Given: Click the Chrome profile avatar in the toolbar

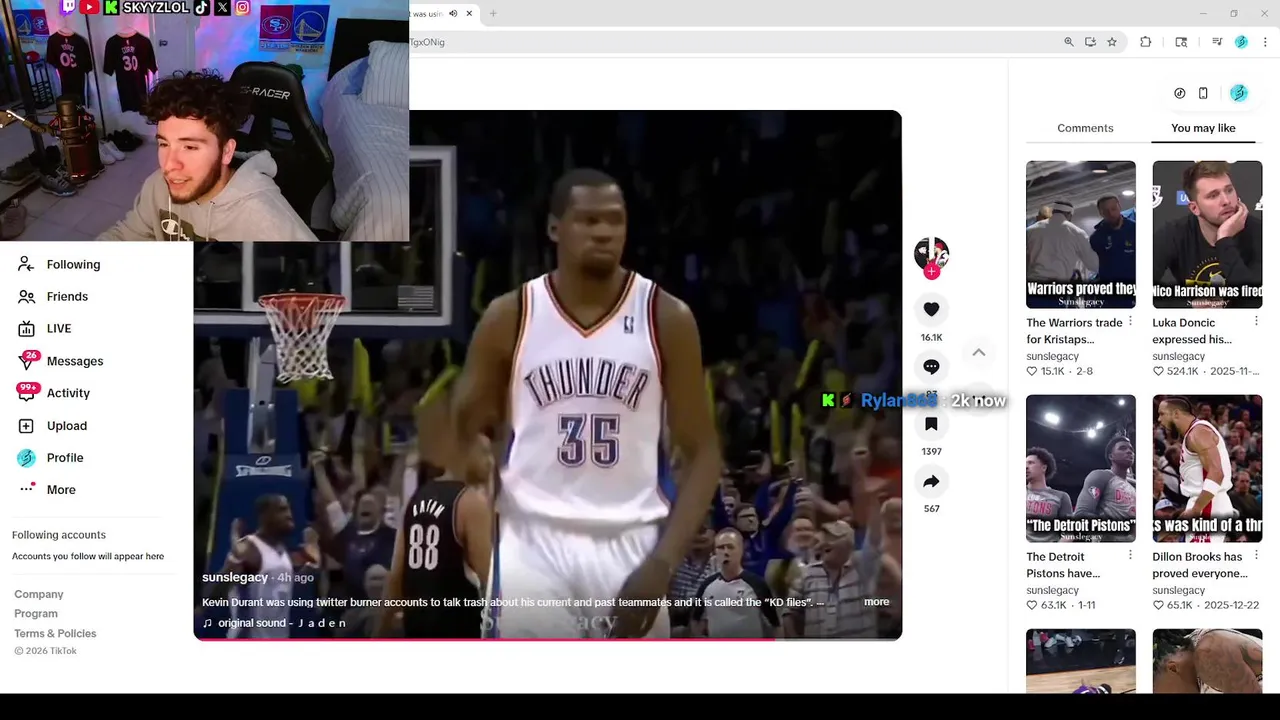Looking at the screenshot, I should click(x=1241, y=42).
